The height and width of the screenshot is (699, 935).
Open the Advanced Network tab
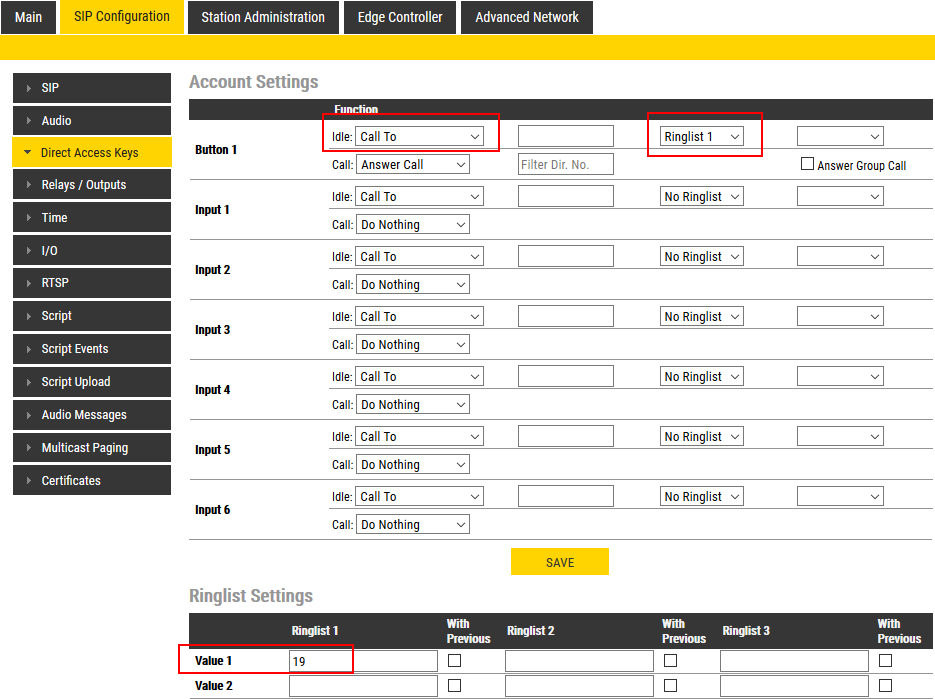coord(526,17)
